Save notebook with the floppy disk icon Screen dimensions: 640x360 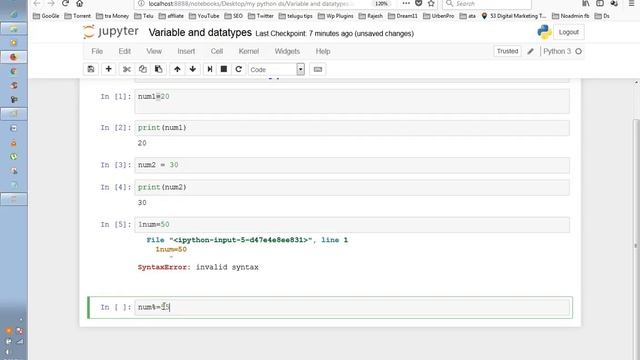pos(91,69)
